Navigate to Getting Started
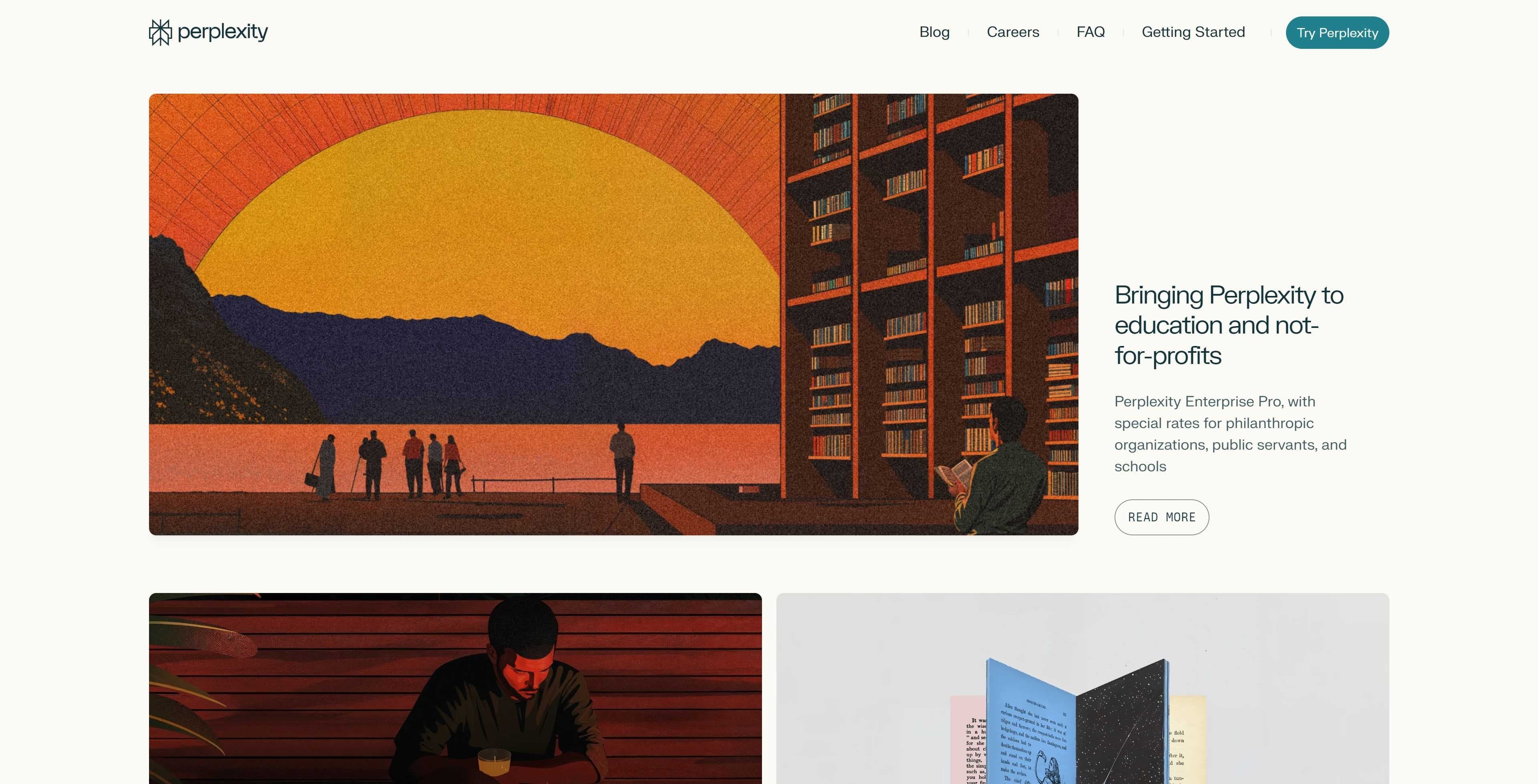1538x784 pixels. coord(1193,32)
